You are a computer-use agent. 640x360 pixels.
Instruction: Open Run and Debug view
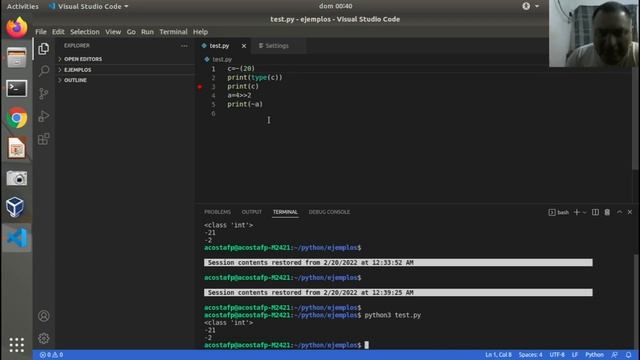pos(44,116)
